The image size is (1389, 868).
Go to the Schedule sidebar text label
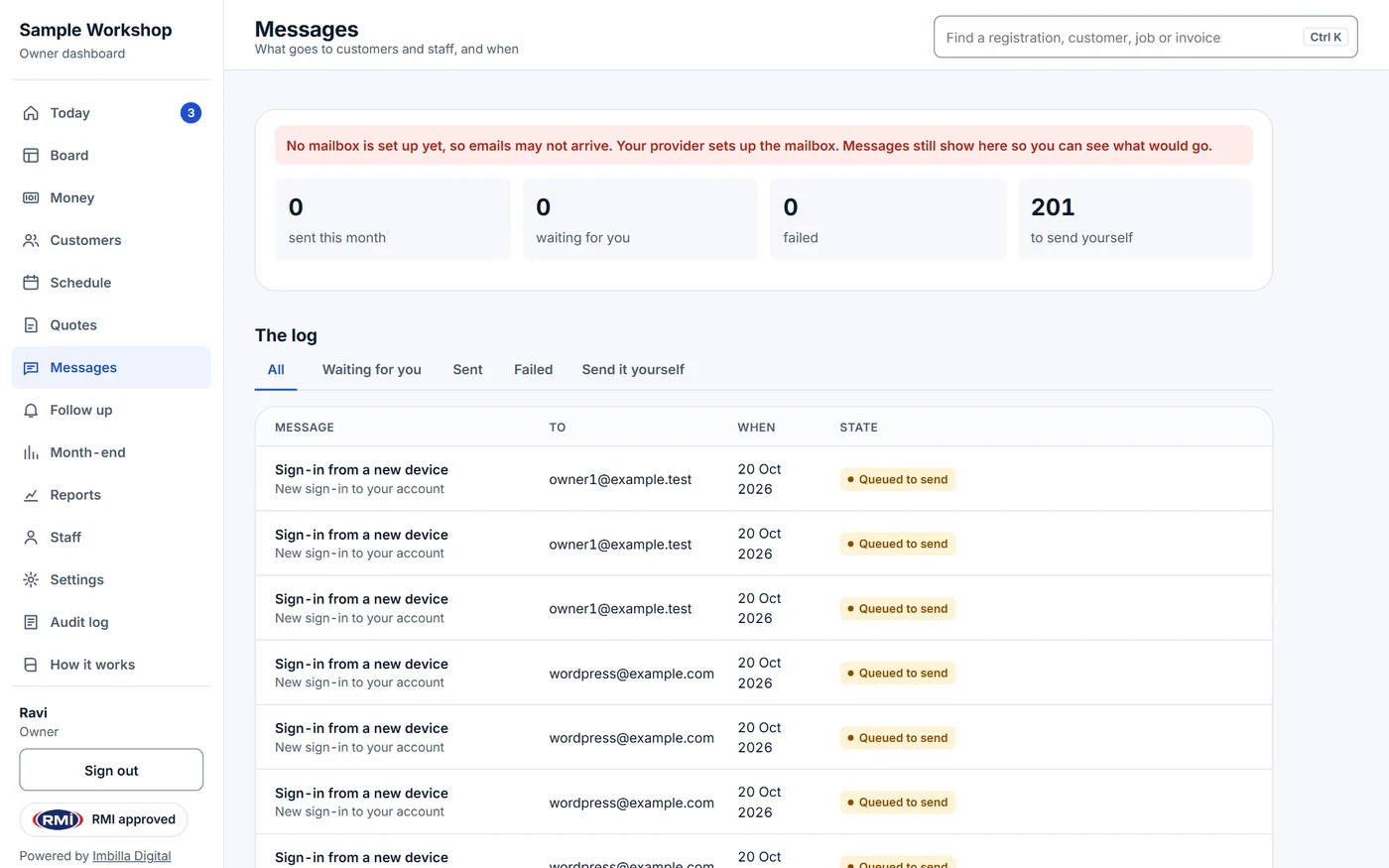[80, 283]
